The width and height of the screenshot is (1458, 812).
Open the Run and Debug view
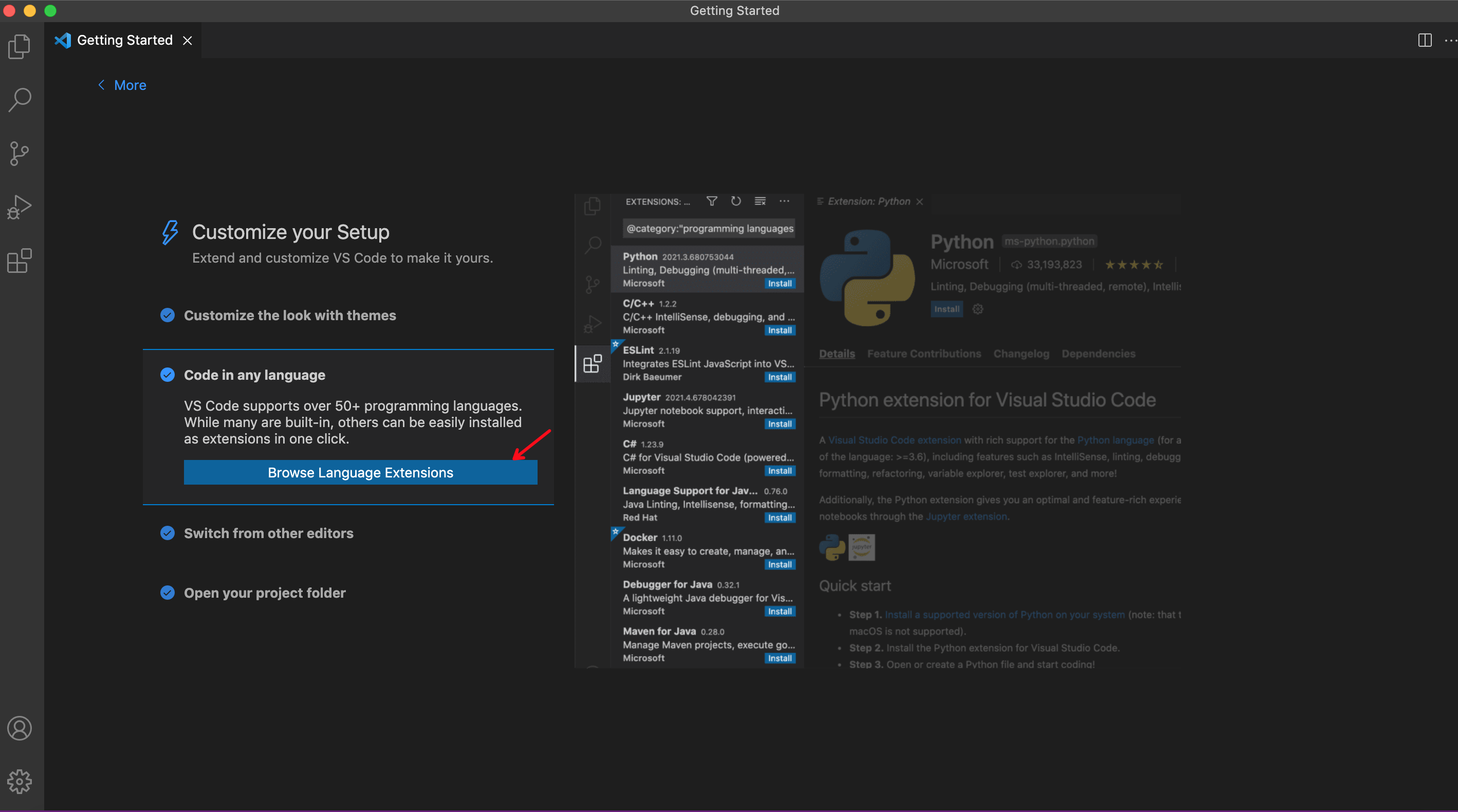20,207
